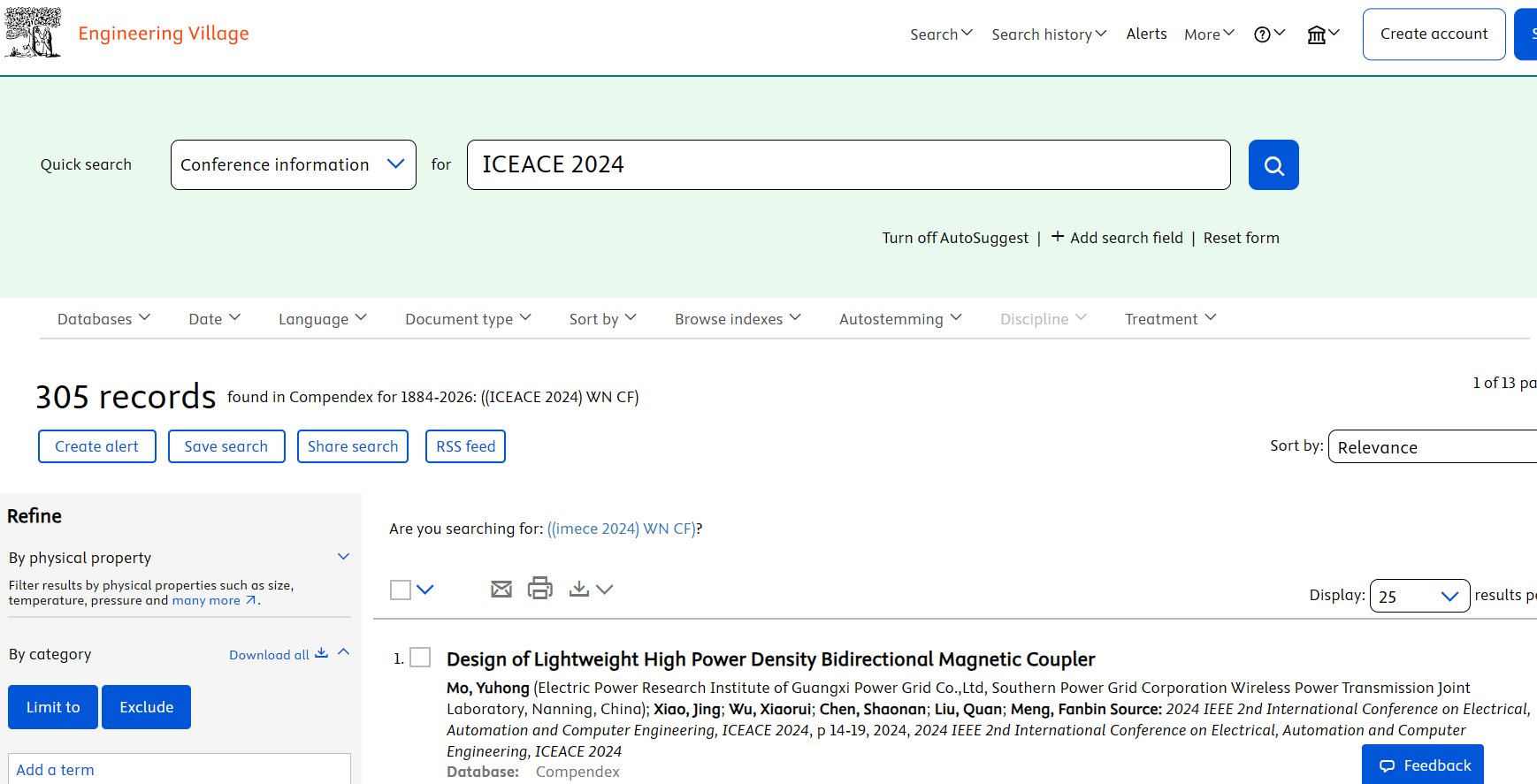The height and width of the screenshot is (784, 1537).
Task: Click author Mo, Yuhong link
Action: point(488,688)
